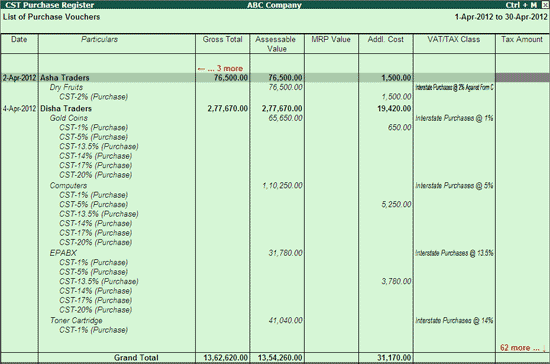Show the 3 more hidden columns
The height and width of the screenshot is (364, 550).
pyautogui.click(x=220, y=68)
